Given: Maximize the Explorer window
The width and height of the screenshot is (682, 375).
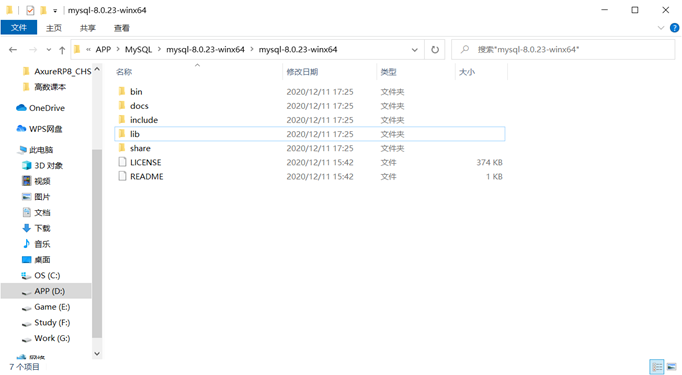Looking at the screenshot, I should [x=635, y=10].
